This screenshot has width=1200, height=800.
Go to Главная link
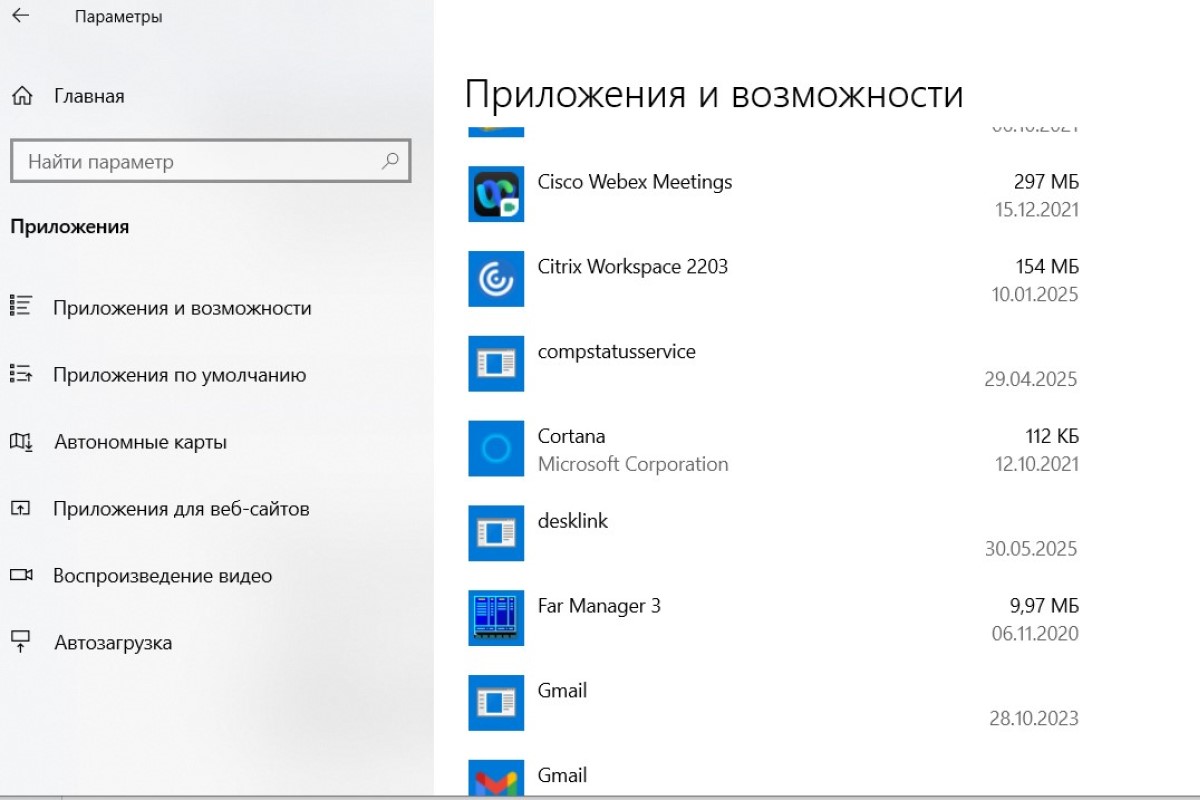[90, 97]
